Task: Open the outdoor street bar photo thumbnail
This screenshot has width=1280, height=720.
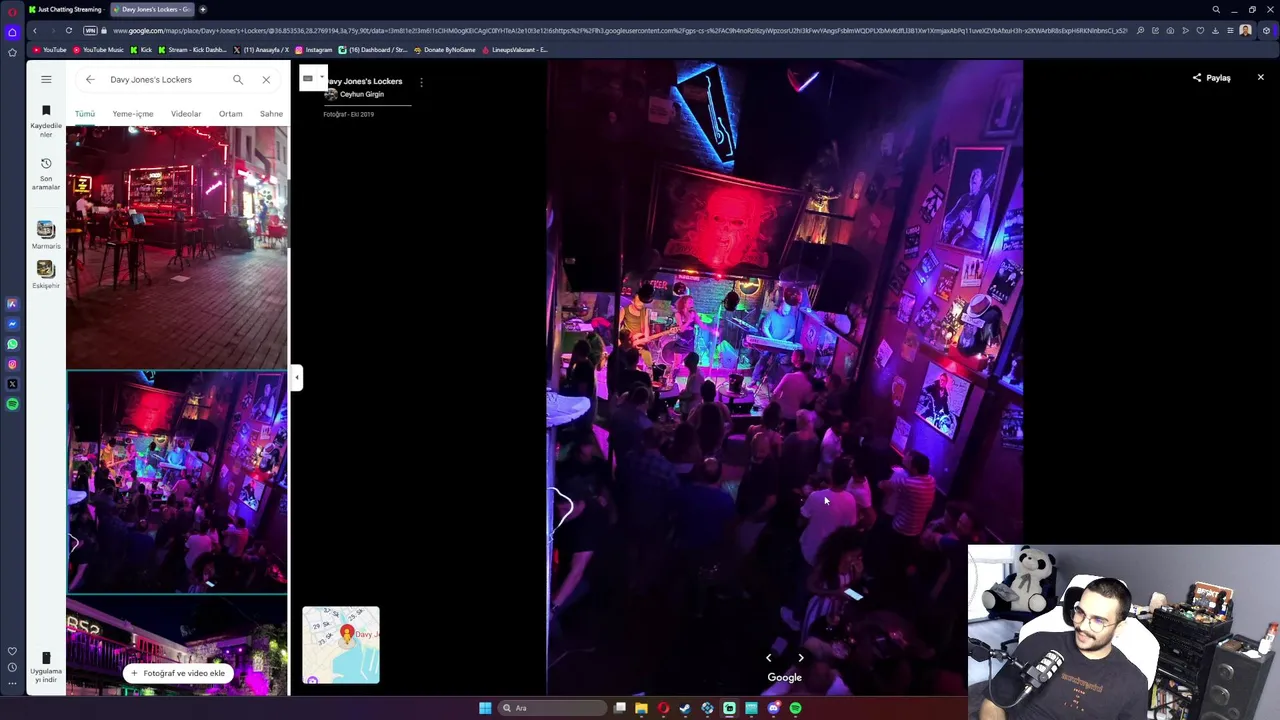Action: point(177,247)
